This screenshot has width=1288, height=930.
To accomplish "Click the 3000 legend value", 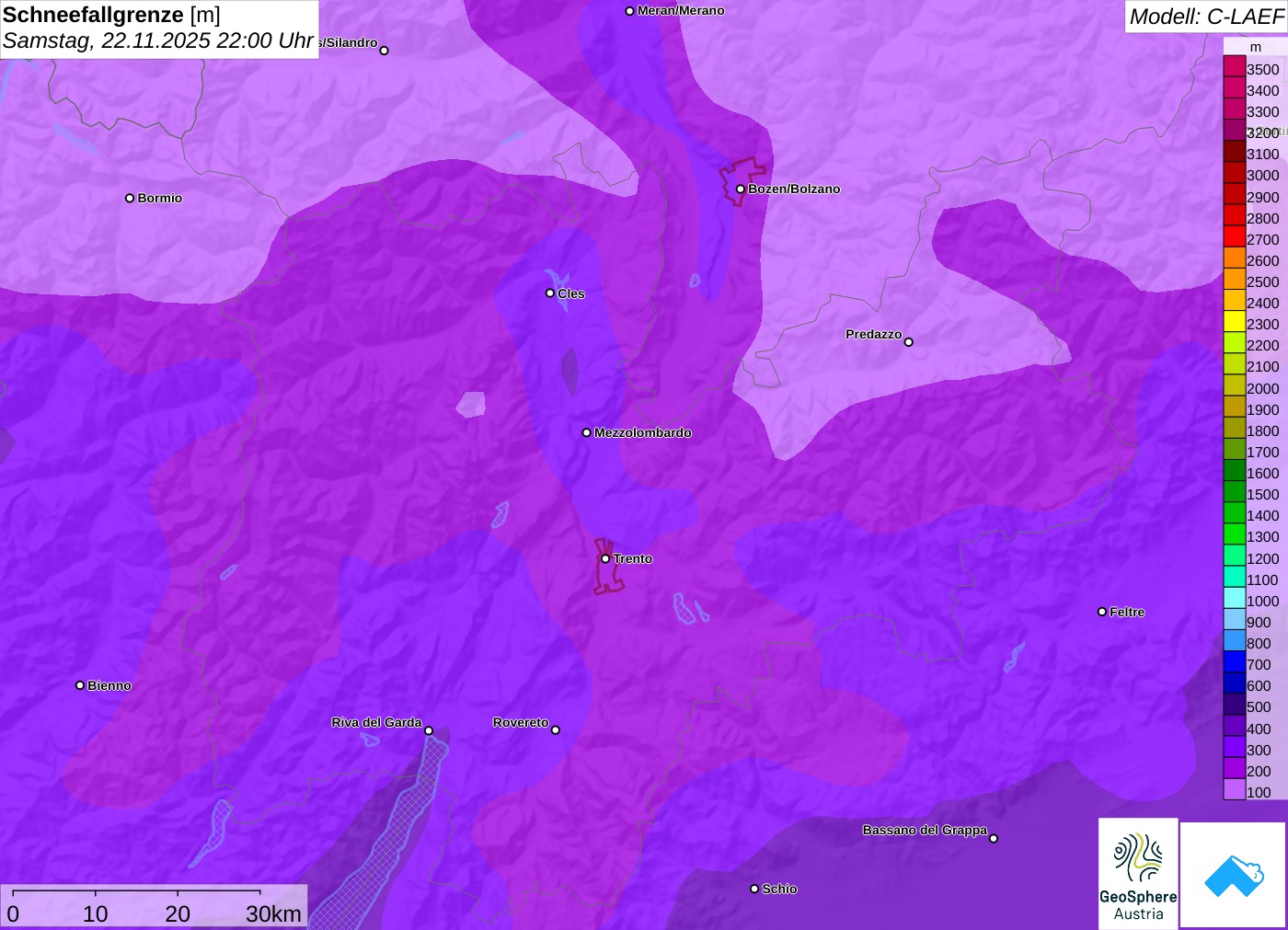I will coord(1263,176).
